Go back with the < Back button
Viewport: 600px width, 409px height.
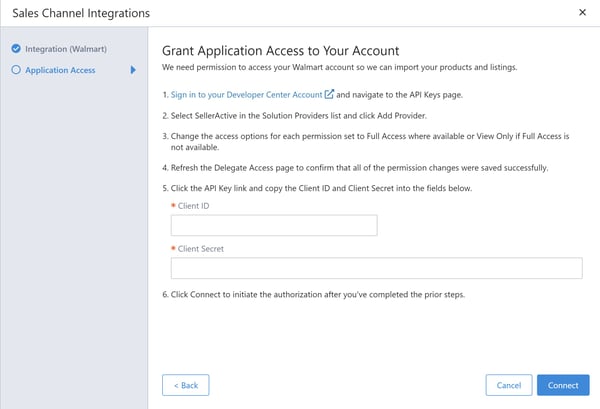tap(186, 385)
